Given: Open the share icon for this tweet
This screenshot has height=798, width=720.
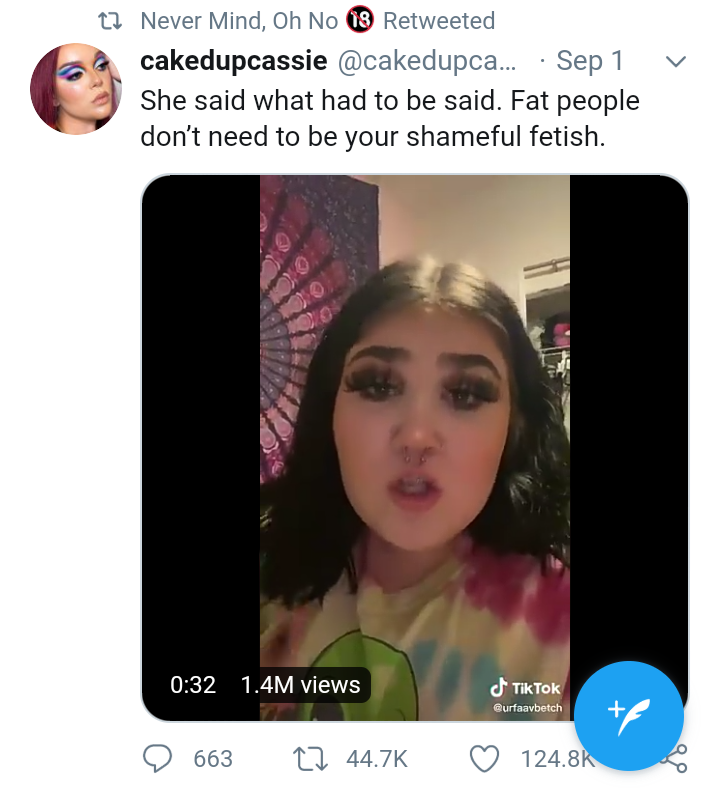Looking at the screenshot, I should (676, 759).
